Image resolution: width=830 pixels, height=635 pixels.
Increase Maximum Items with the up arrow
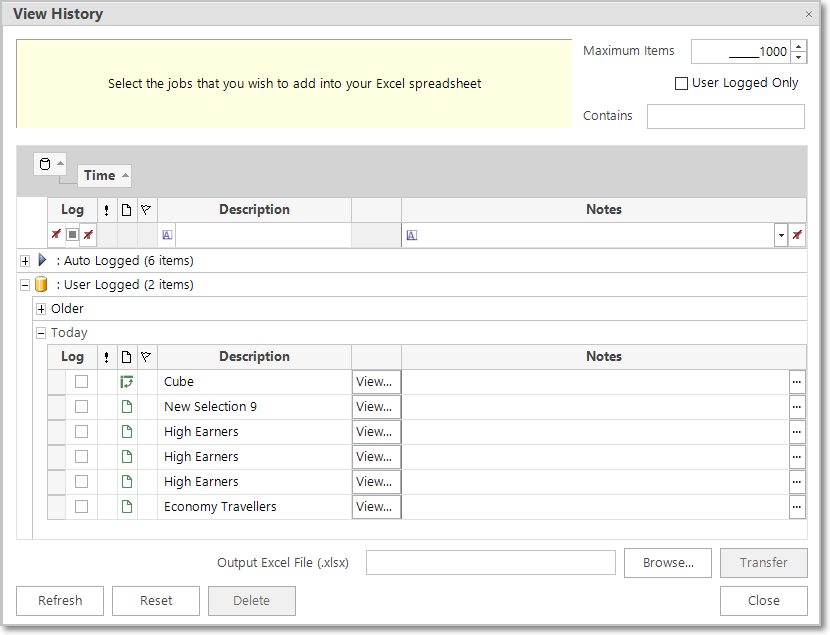click(799, 47)
